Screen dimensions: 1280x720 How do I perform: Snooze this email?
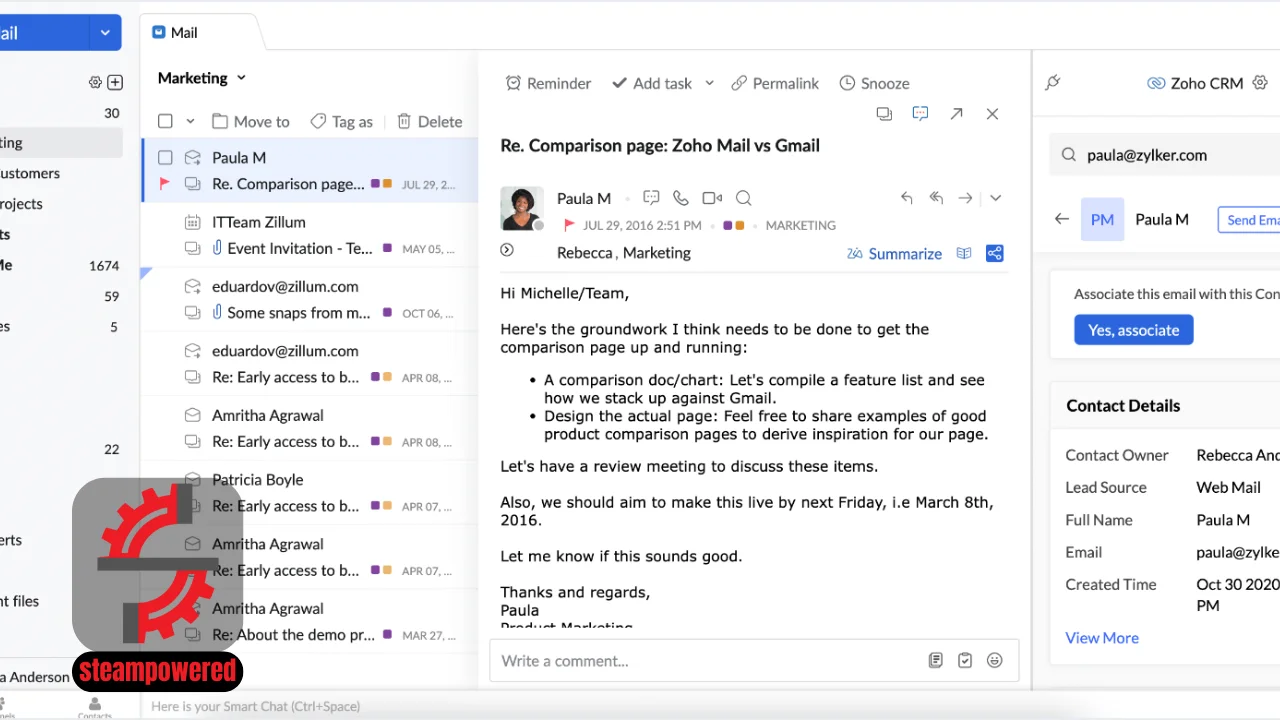[874, 83]
